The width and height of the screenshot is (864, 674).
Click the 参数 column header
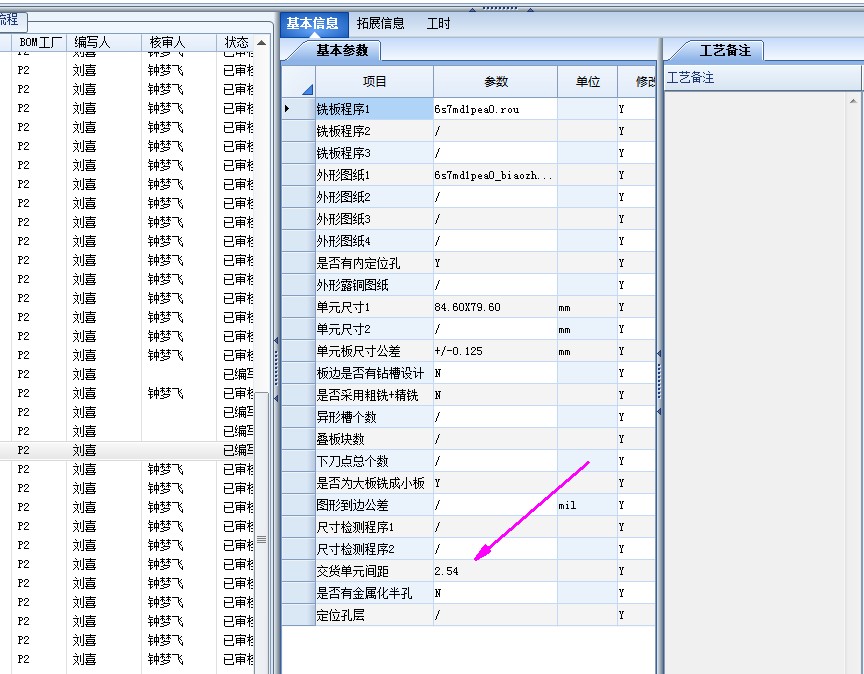(x=495, y=82)
